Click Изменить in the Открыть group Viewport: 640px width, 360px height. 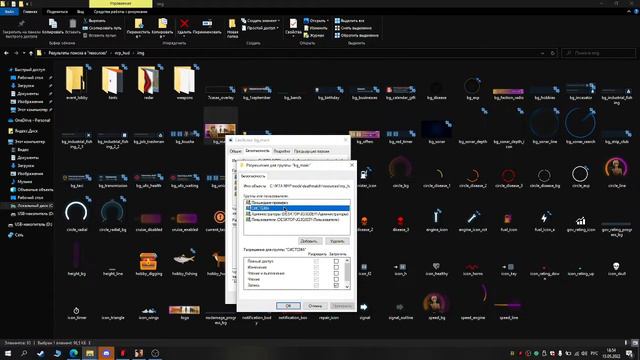pos(316,28)
